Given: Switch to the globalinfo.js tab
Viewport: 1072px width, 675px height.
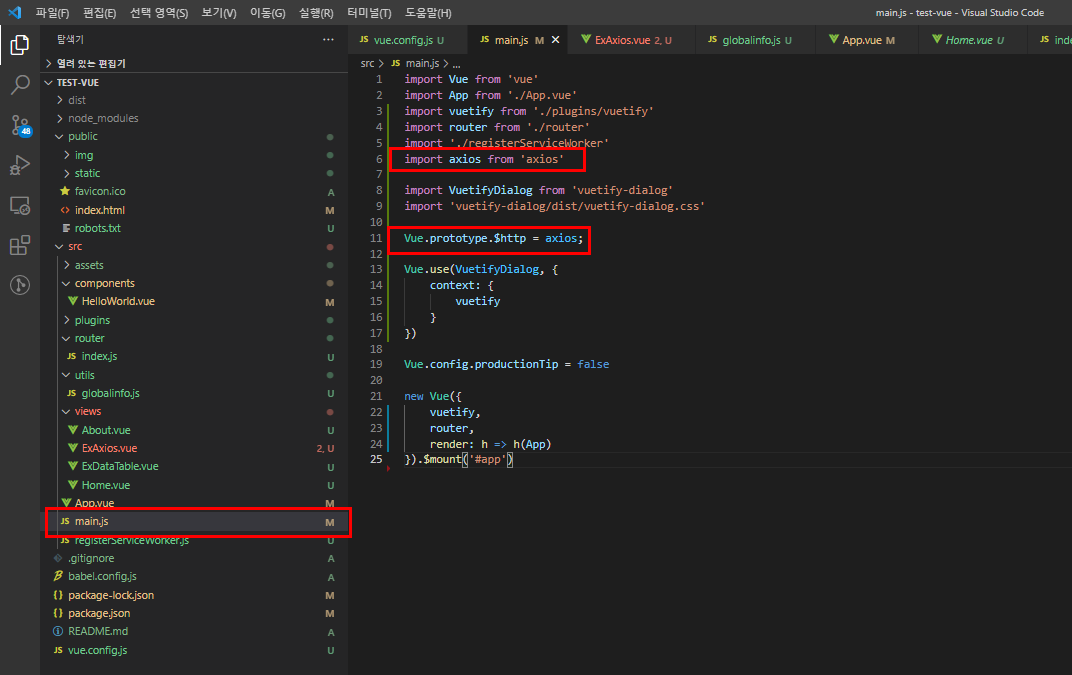Looking at the screenshot, I should tap(755, 40).
